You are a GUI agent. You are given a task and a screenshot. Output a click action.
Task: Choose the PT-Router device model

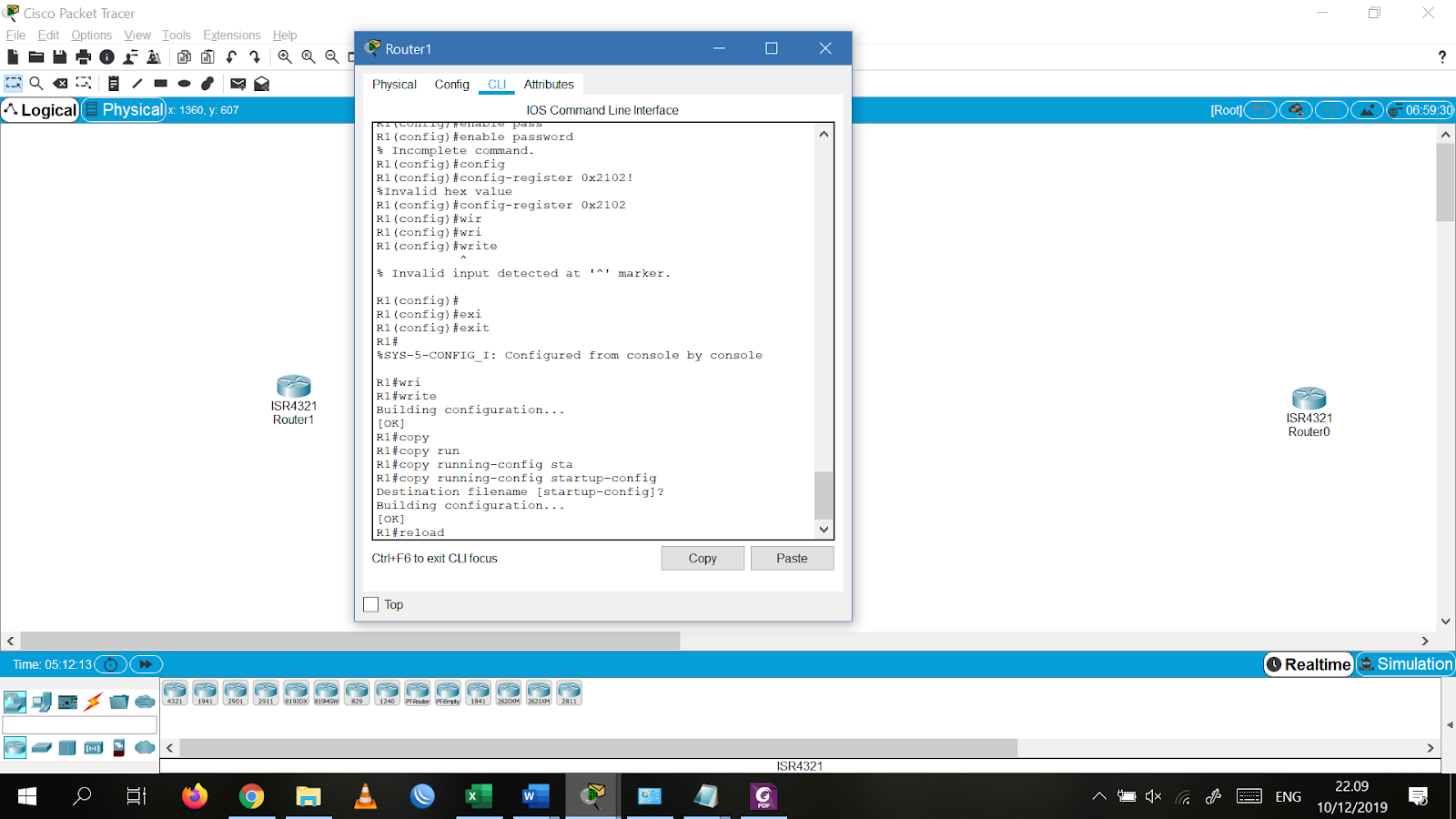click(418, 692)
